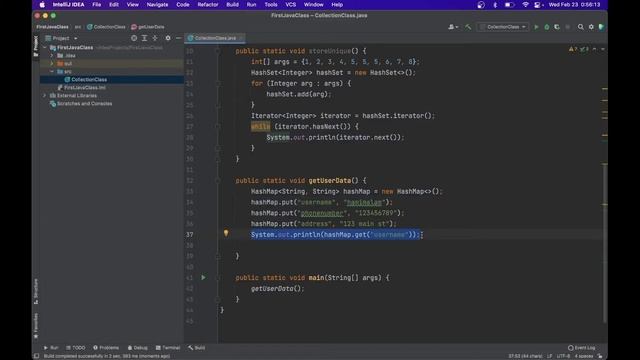
Task: Open IDE settings gear in top toolbar
Action: (x=591, y=27)
